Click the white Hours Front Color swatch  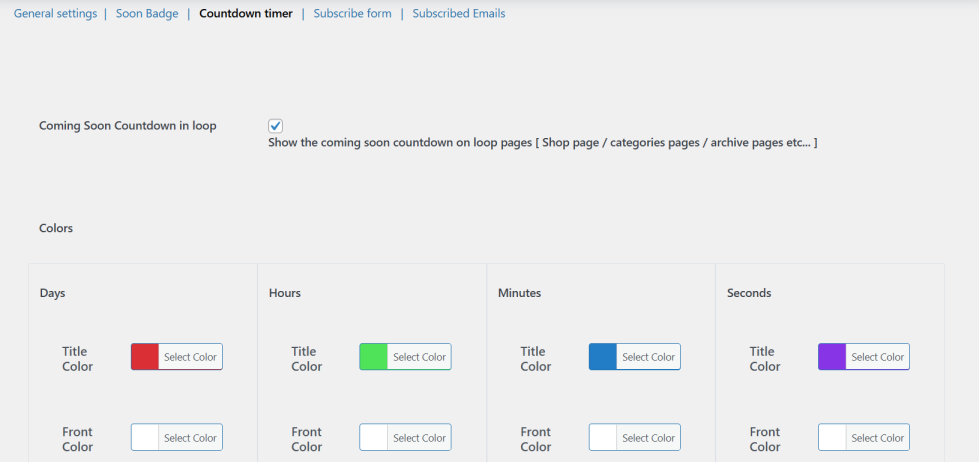coord(373,437)
